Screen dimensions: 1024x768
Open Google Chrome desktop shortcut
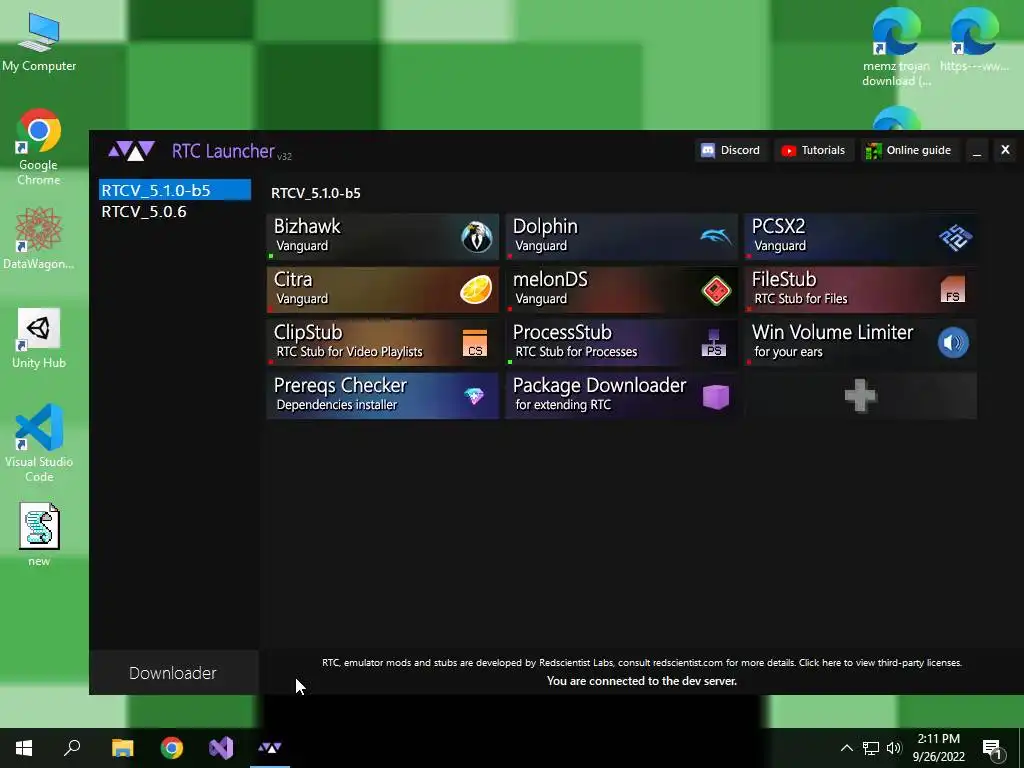tap(39, 147)
